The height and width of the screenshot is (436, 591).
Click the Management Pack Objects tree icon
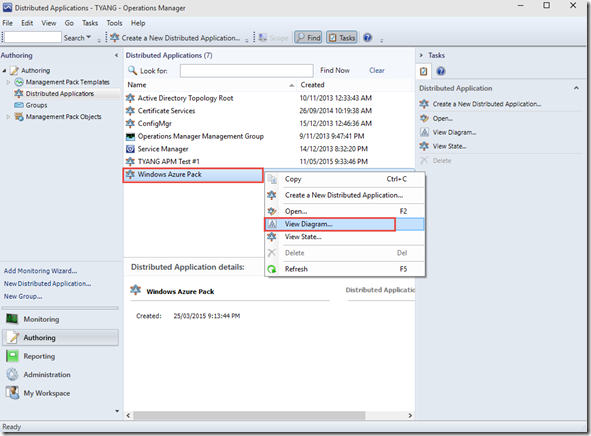coord(18,117)
